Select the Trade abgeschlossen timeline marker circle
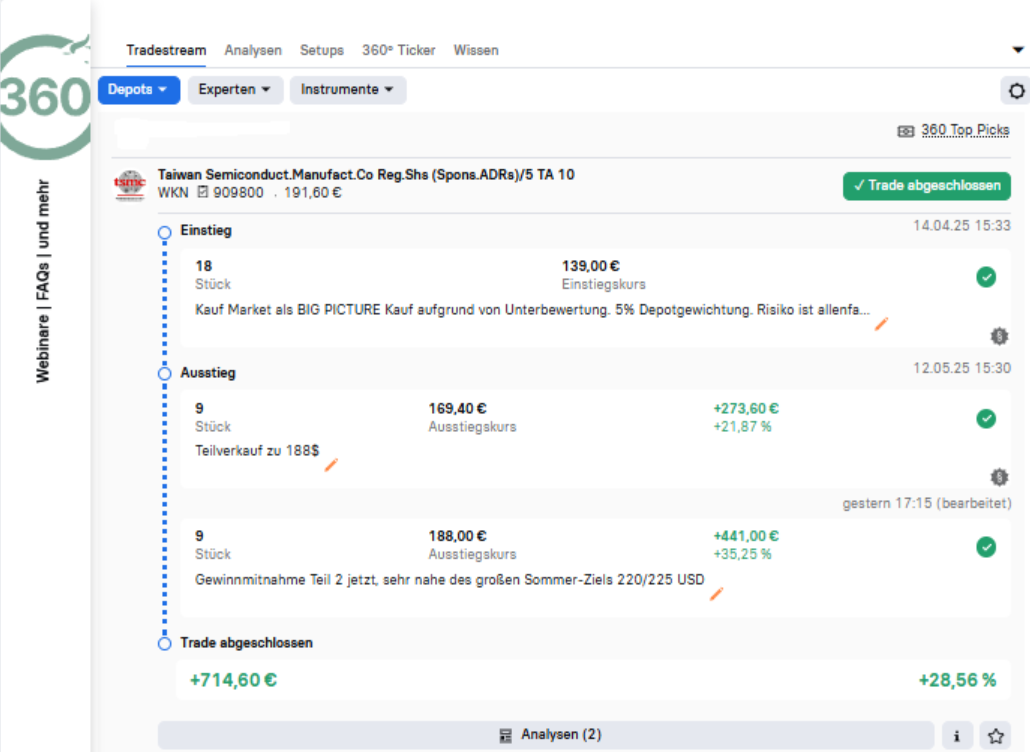 coord(164,644)
